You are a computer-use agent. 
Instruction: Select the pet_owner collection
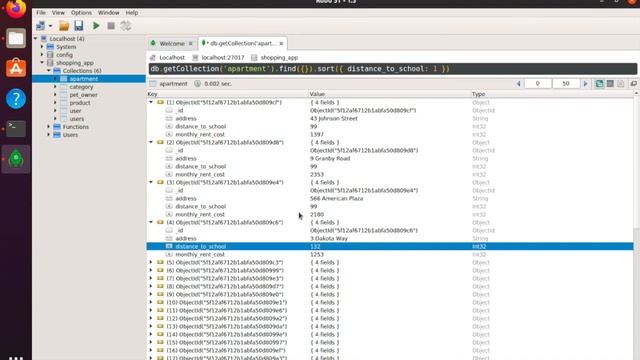click(x=83, y=95)
